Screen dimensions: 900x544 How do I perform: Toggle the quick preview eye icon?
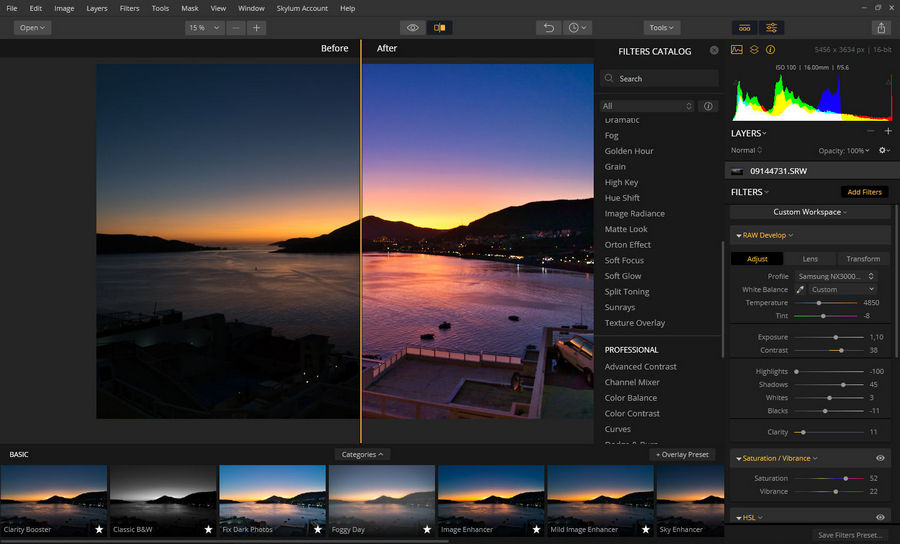(x=412, y=28)
